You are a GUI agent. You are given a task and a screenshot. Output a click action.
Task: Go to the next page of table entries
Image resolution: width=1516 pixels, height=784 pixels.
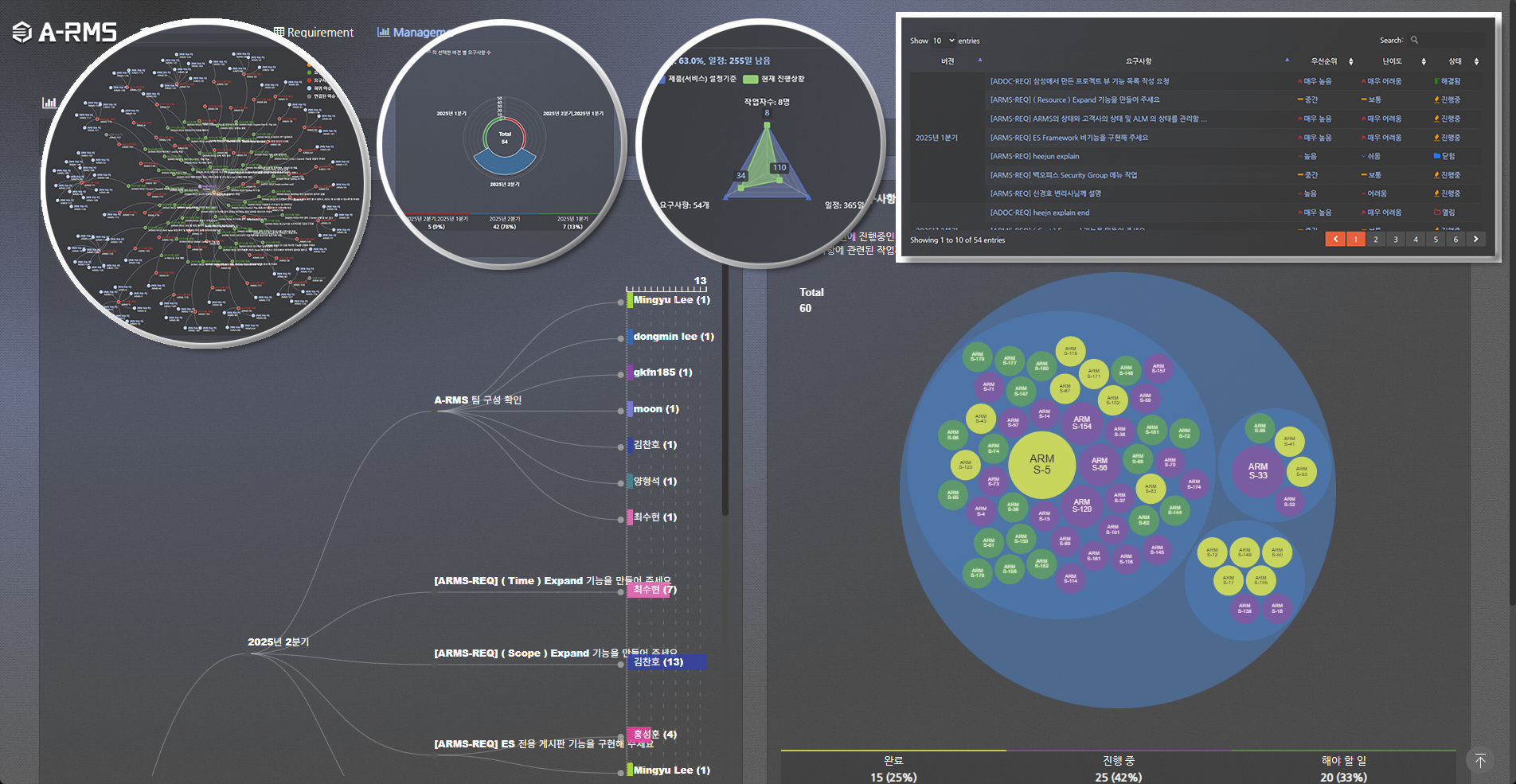1475,239
